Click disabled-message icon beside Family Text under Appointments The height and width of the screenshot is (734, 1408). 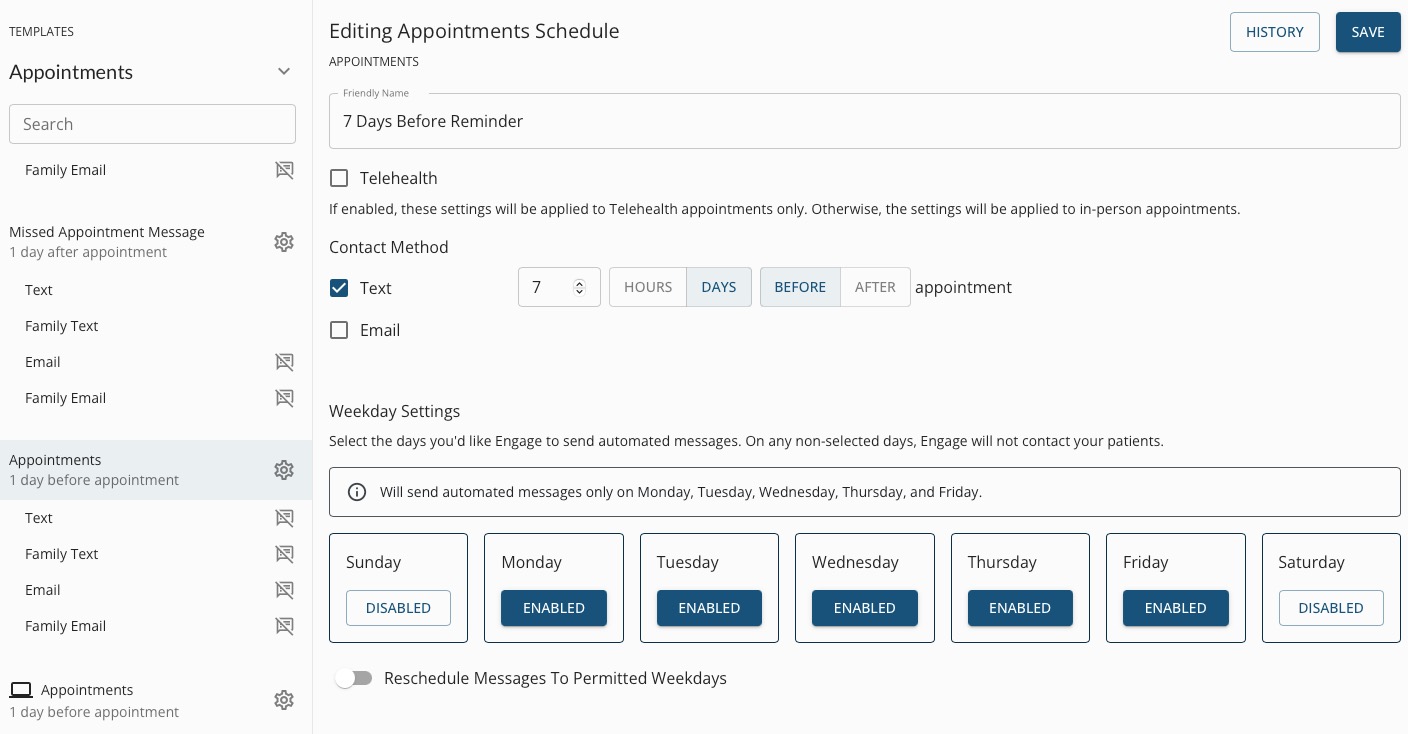click(285, 554)
